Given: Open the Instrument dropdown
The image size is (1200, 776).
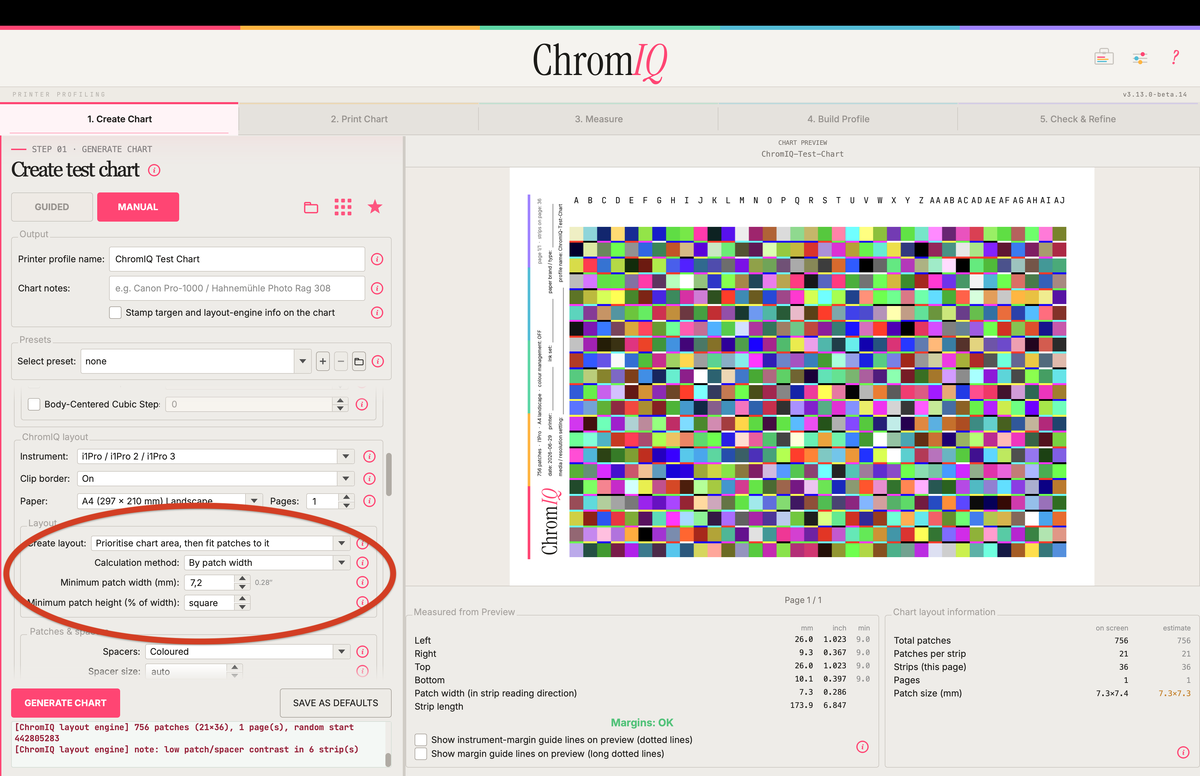Looking at the screenshot, I should coord(214,456).
